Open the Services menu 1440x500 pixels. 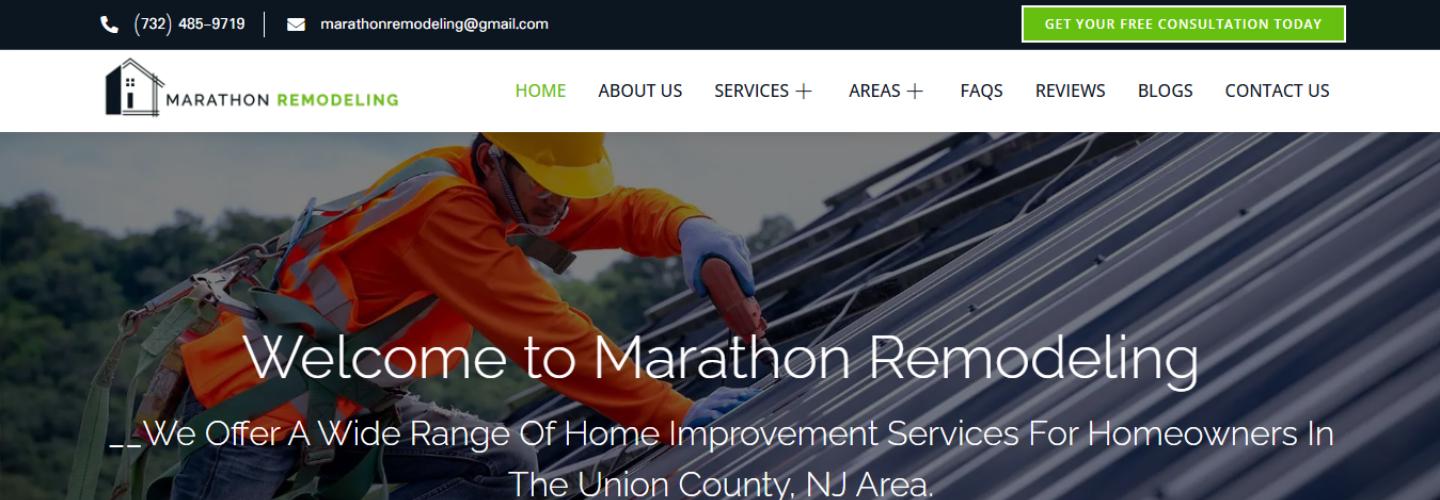point(751,91)
